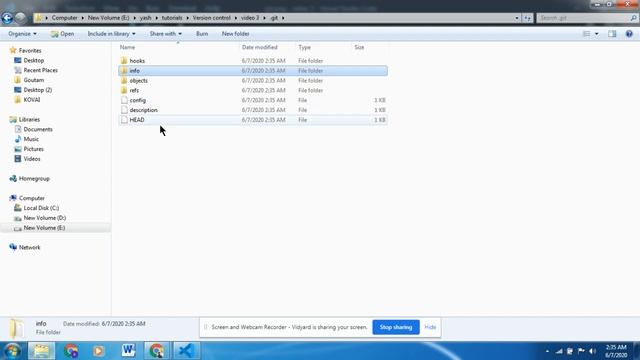
Task: Select Network in the navigation pane
Action: pos(29,247)
